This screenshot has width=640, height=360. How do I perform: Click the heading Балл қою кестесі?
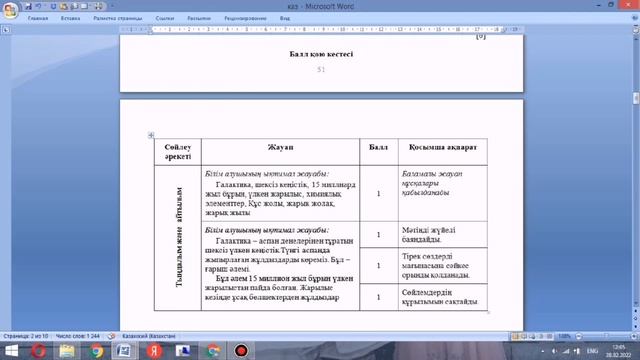[x=321, y=54]
